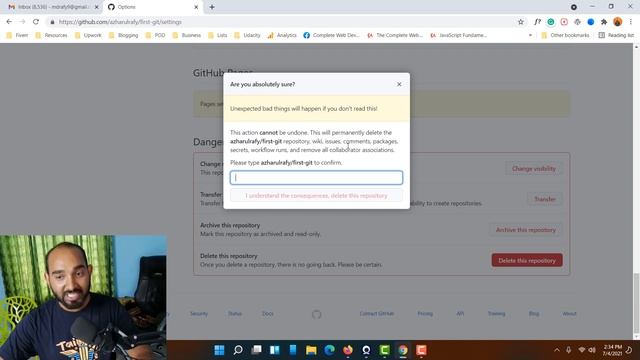Screen dimensions: 640x360
Task: Open Widgets from the taskbar
Action: (x=275, y=350)
